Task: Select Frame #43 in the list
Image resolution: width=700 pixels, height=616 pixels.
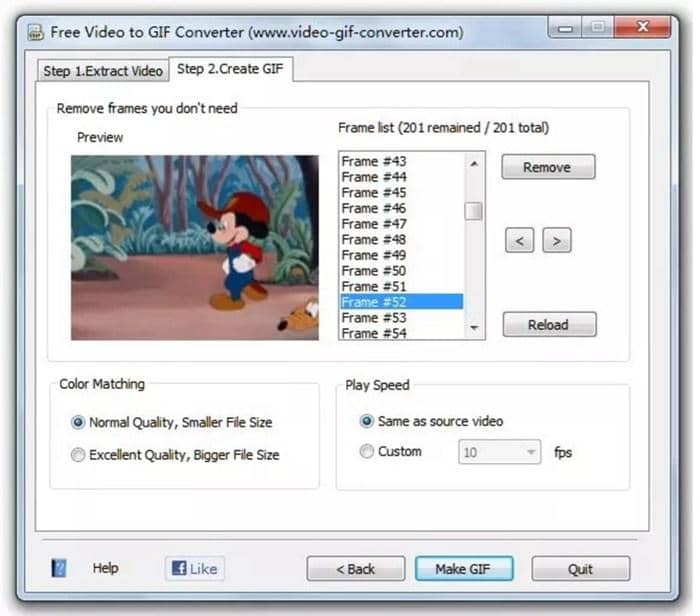Action: click(402, 161)
